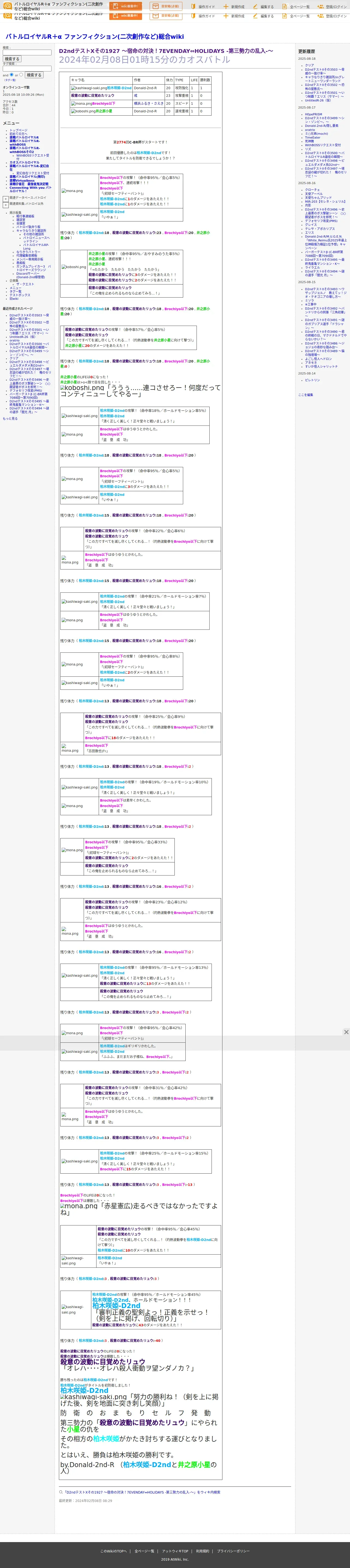Open the D2ndテストXその1927 page title link
The height and width of the screenshot is (1568, 350).
point(165,50)
